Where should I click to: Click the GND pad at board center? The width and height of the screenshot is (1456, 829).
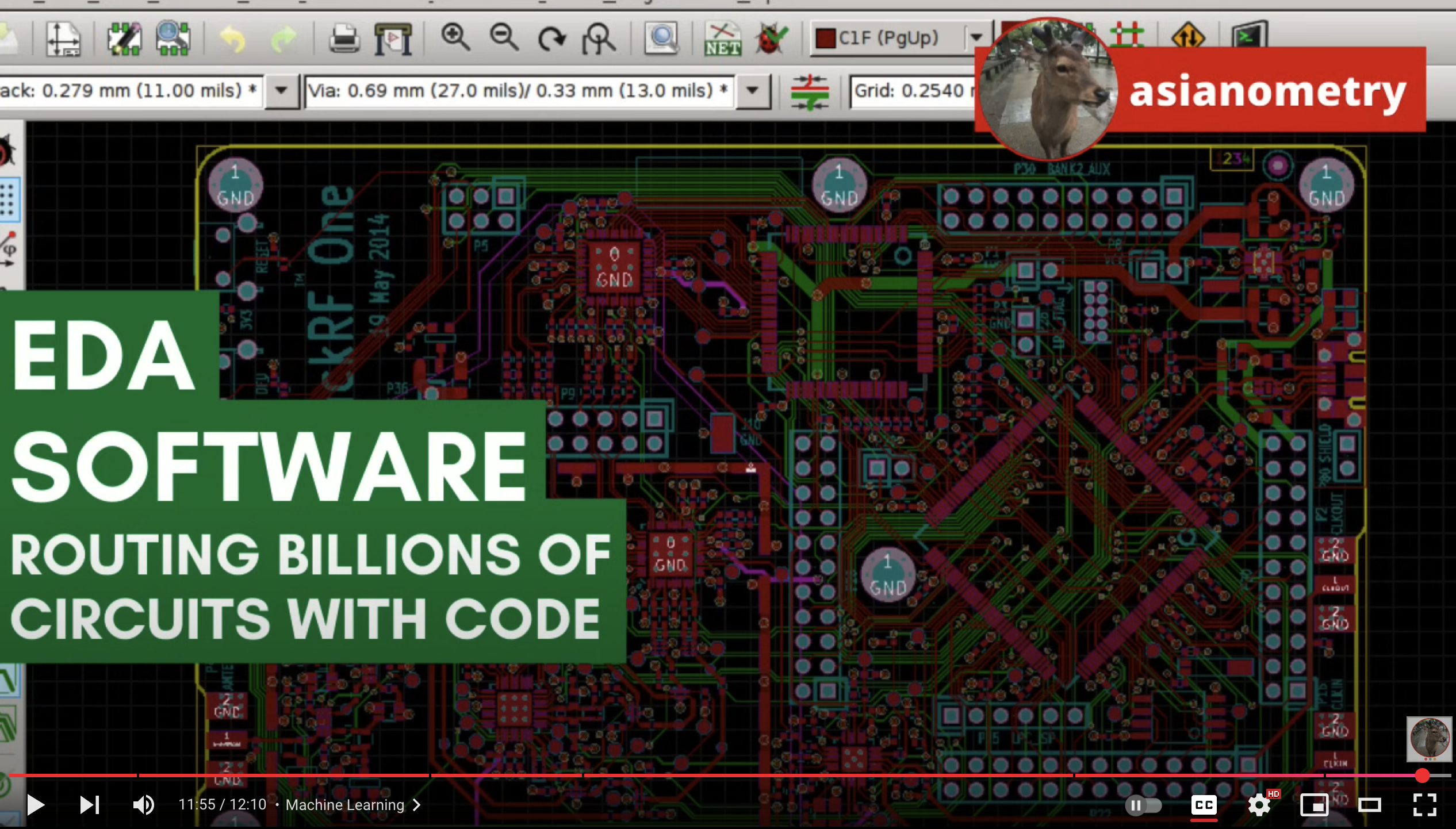(887, 575)
